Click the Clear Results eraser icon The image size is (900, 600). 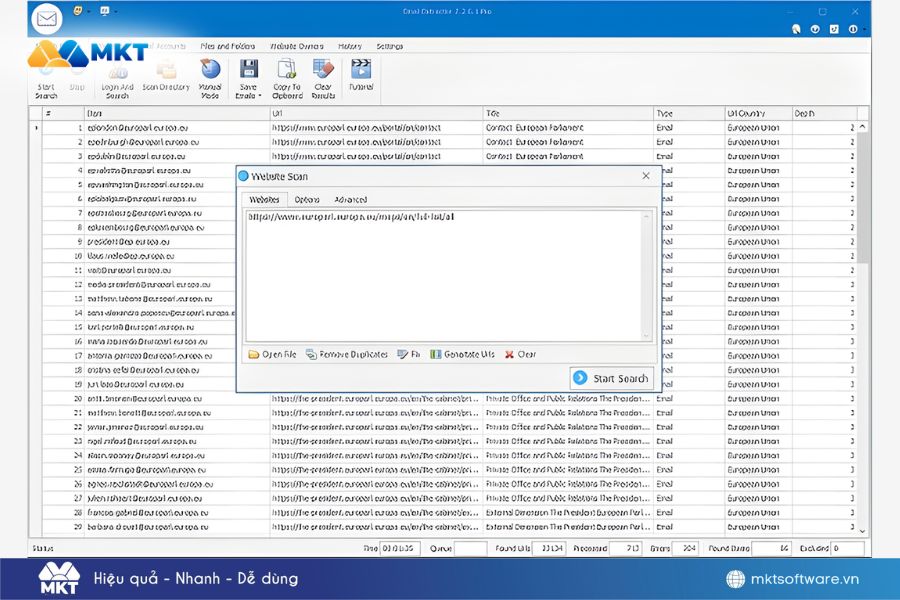tap(322, 70)
